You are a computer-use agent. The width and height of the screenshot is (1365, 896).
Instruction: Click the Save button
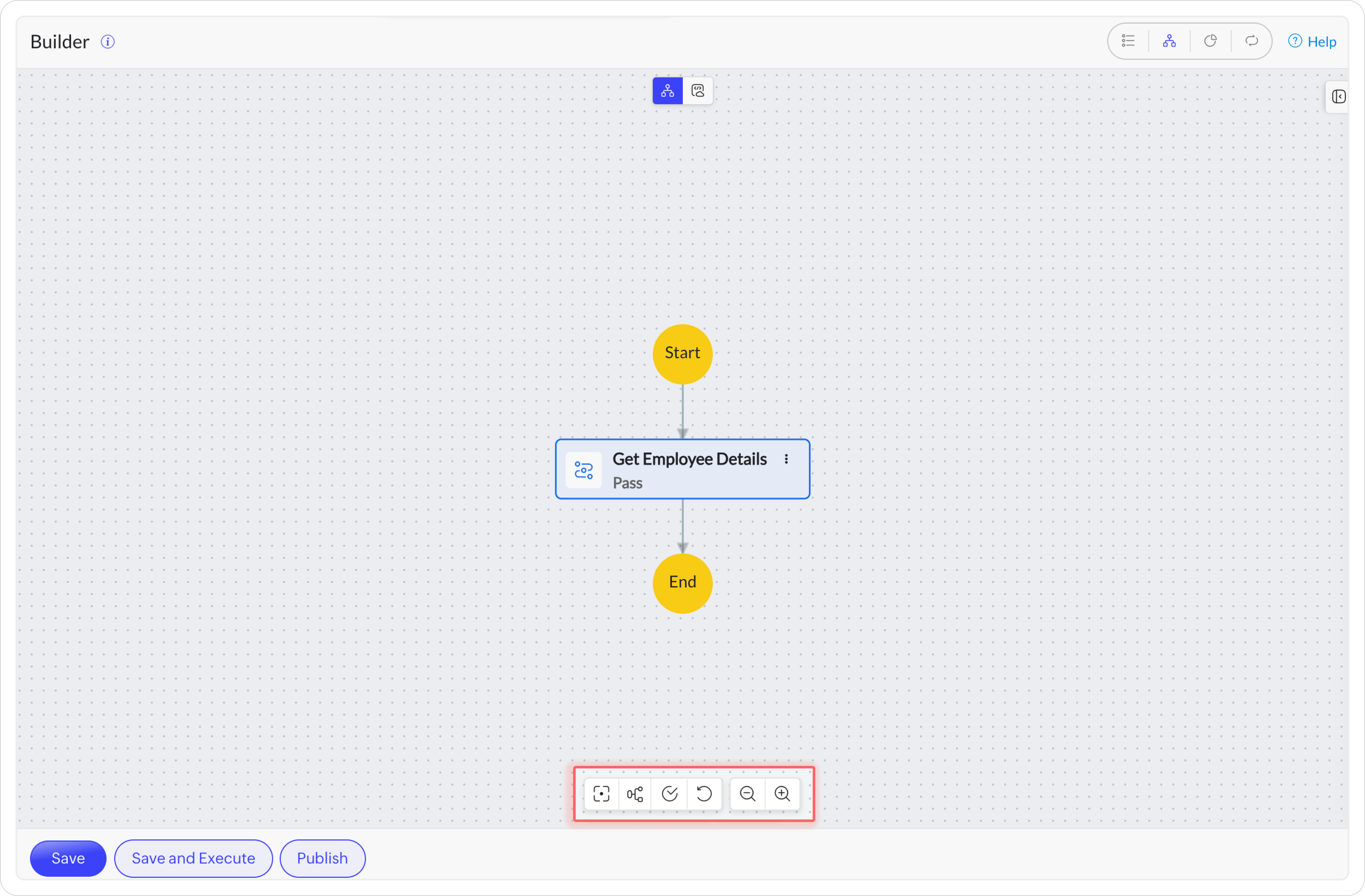point(68,858)
